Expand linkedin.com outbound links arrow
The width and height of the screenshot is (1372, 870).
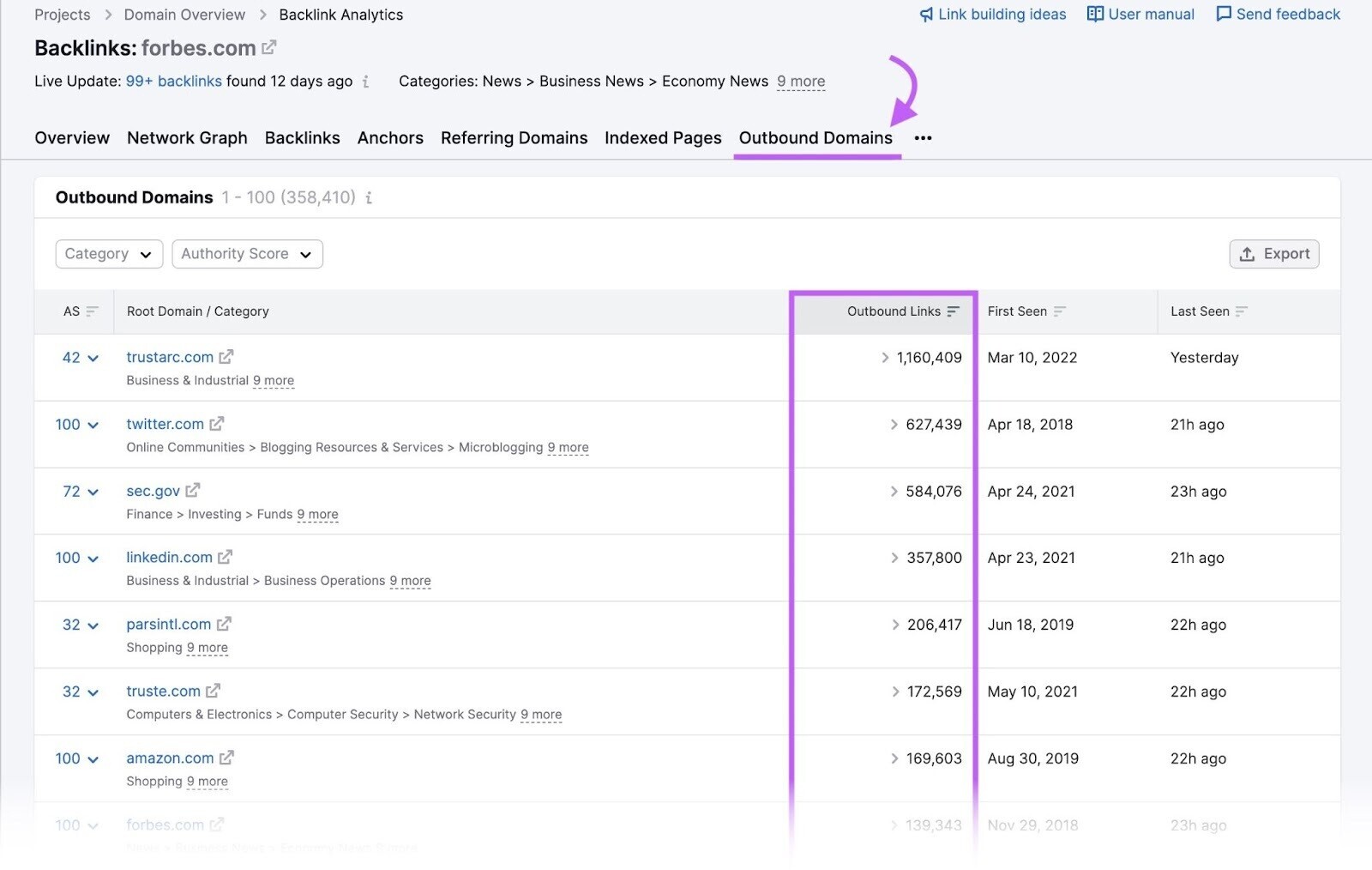(x=895, y=558)
